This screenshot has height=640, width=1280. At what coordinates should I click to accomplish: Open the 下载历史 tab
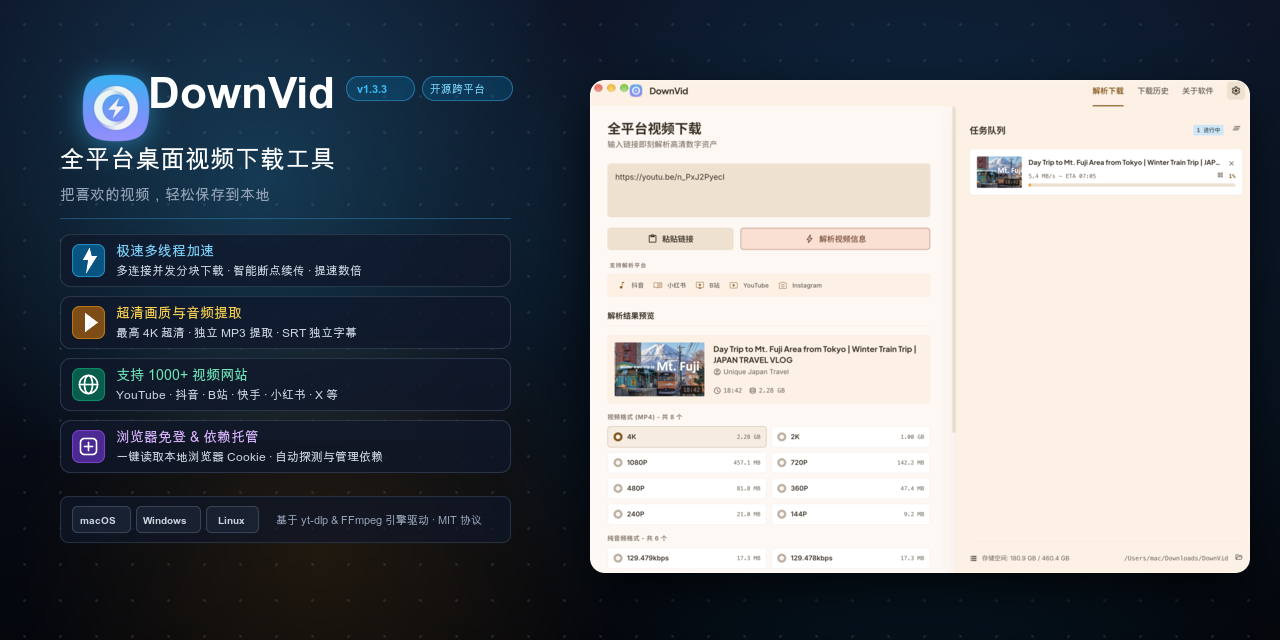pyautogui.click(x=1153, y=91)
